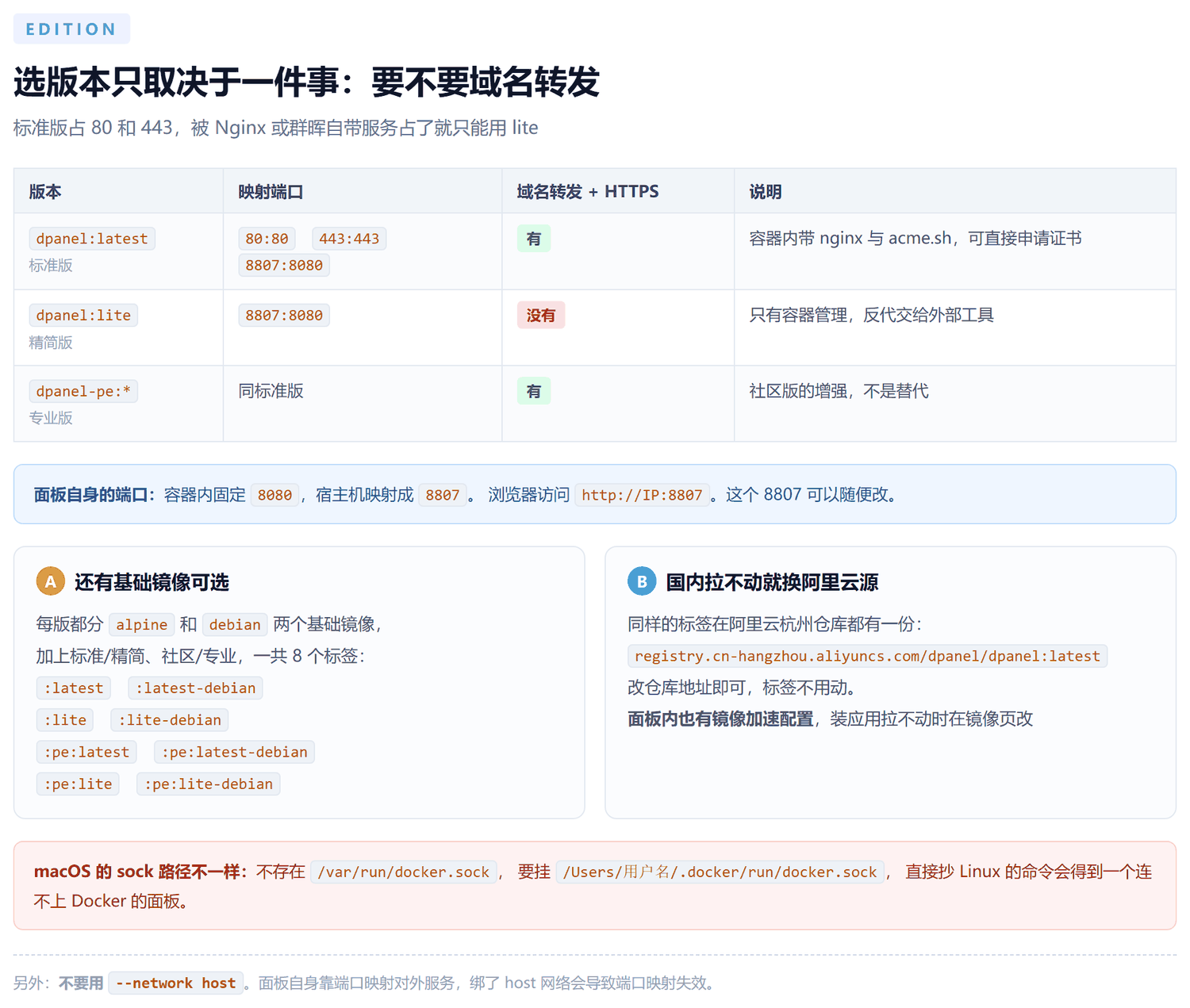Click 8807:8080 in the dpanel:latest row

[284, 265]
